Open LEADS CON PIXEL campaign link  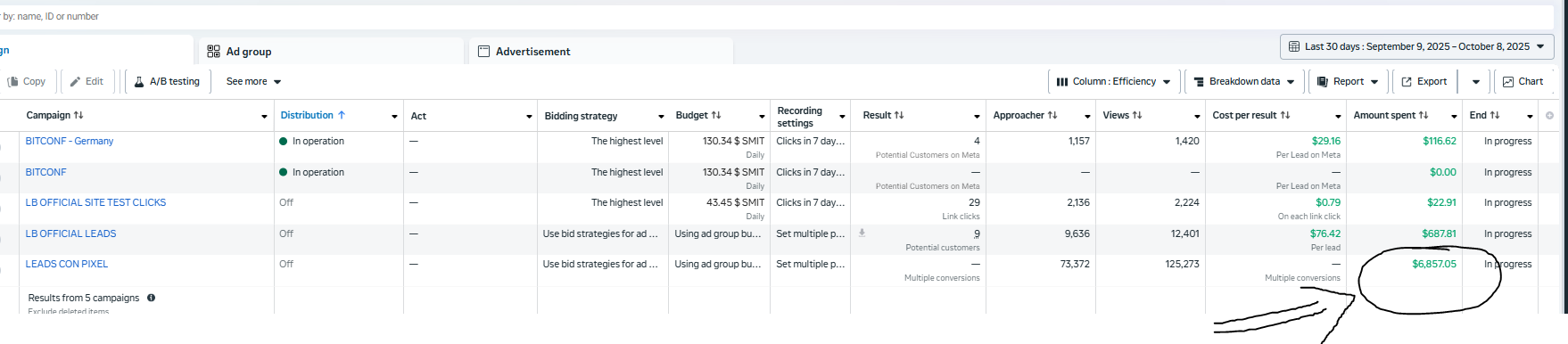67,264
